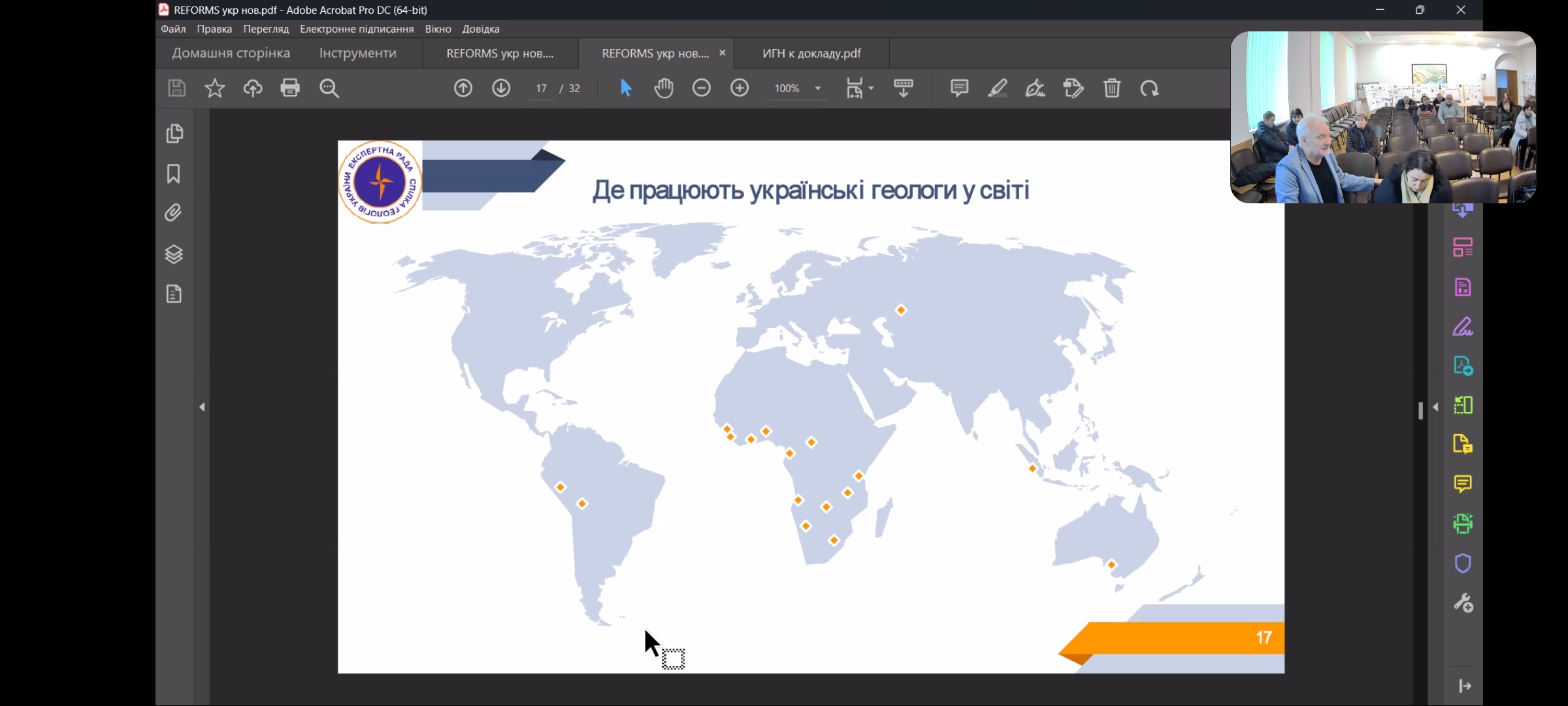1568x706 pixels.
Task: Add a sticky note comment
Action: pyautogui.click(x=959, y=88)
